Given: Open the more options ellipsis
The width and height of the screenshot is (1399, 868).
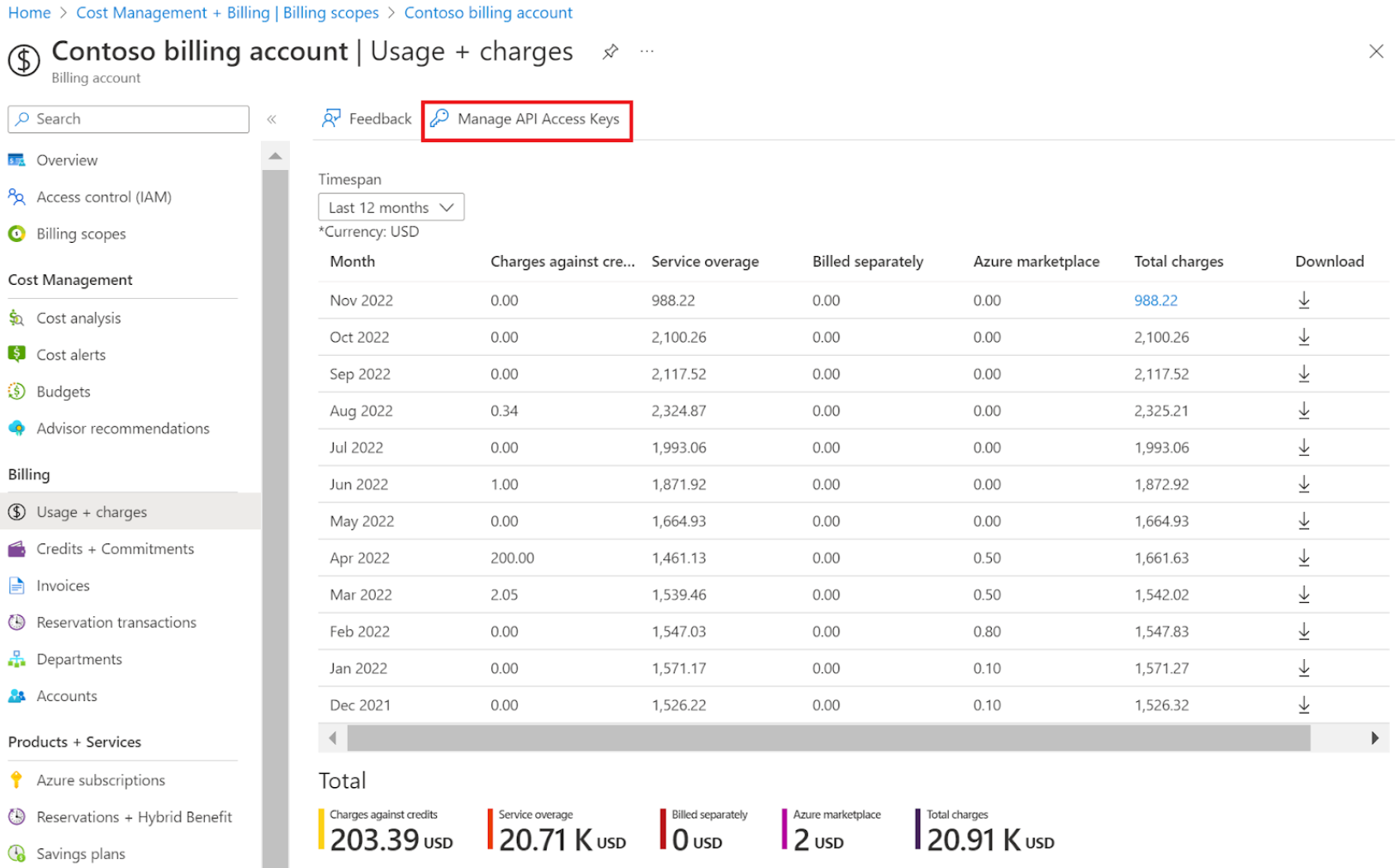Looking at the screenshot, I should (x=647, y=52).
